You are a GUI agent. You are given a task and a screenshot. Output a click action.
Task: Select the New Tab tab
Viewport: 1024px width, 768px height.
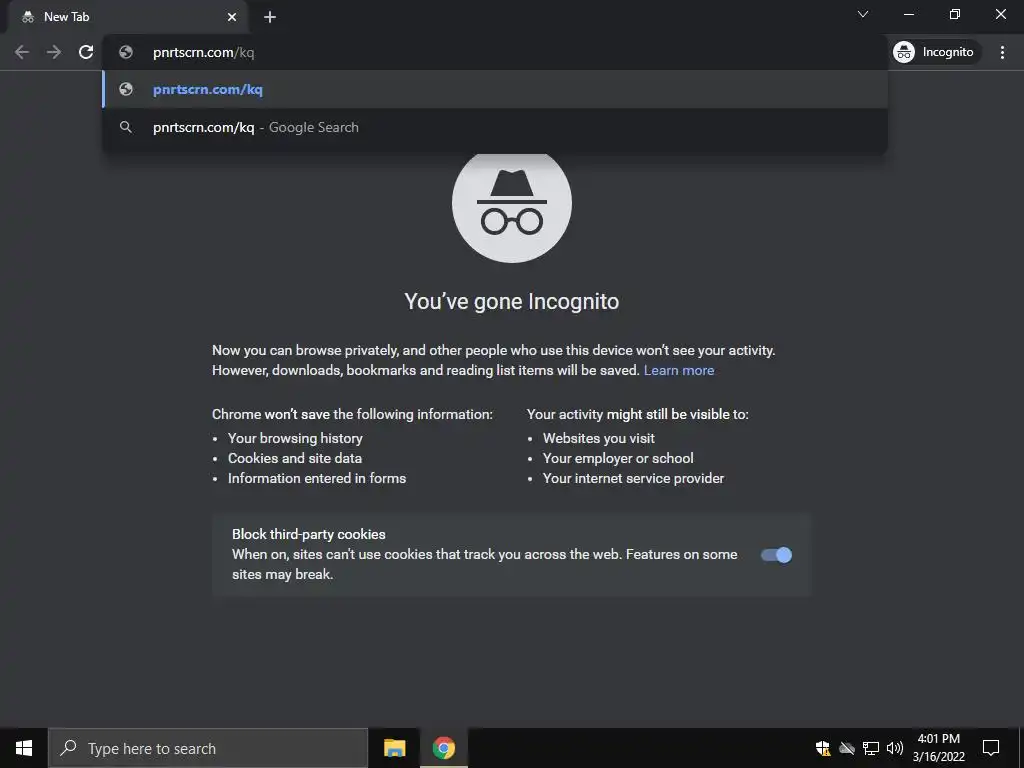pyautogui.click(x=127, y=17)
